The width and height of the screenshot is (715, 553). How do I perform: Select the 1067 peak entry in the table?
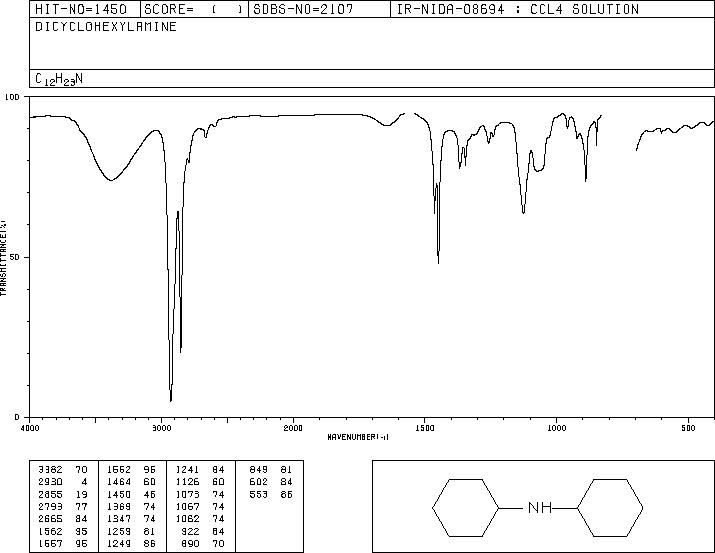pos(200,506)
